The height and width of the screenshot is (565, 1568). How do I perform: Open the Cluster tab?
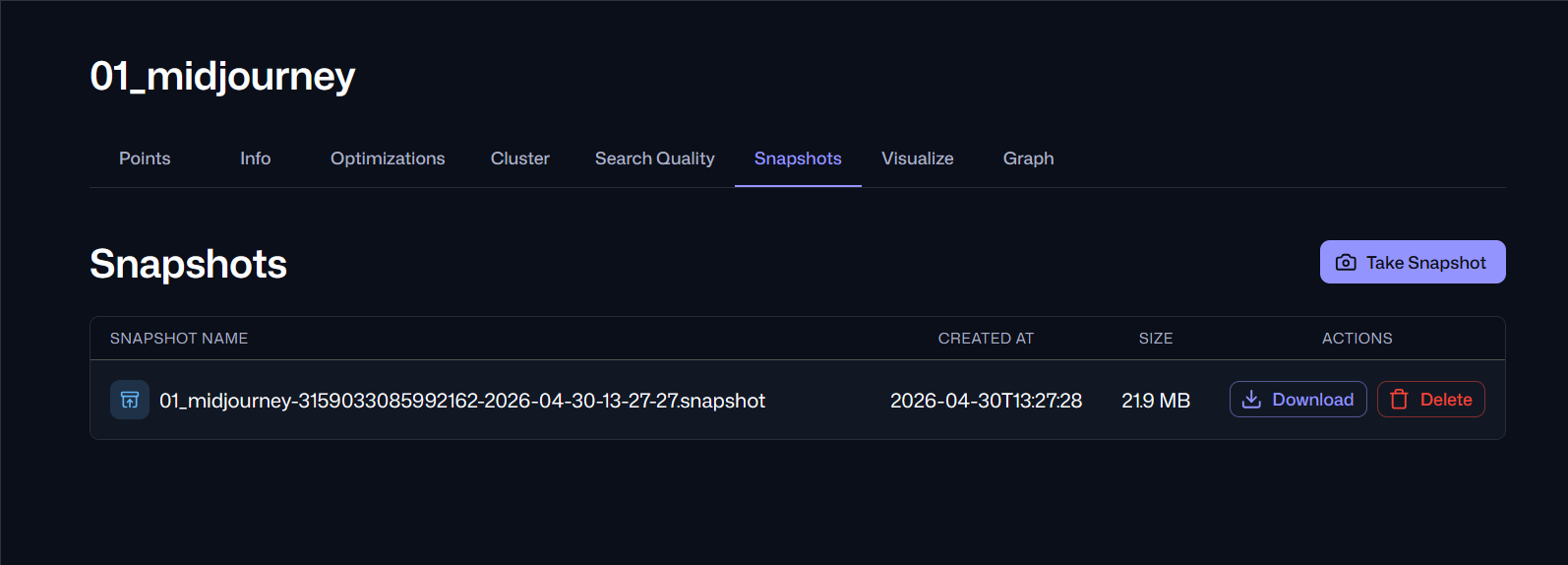[520, 158]
